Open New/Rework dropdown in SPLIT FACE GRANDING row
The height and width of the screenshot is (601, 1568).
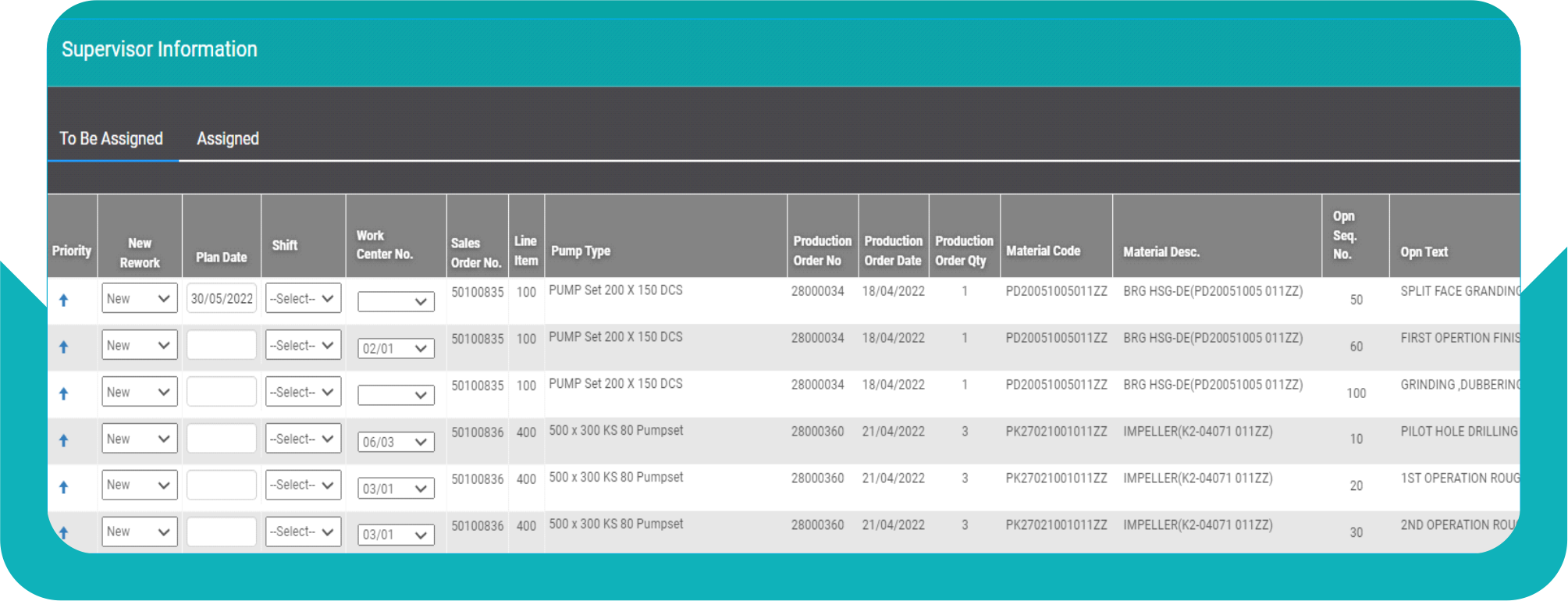pyautogui.click(x=139, y=298)
